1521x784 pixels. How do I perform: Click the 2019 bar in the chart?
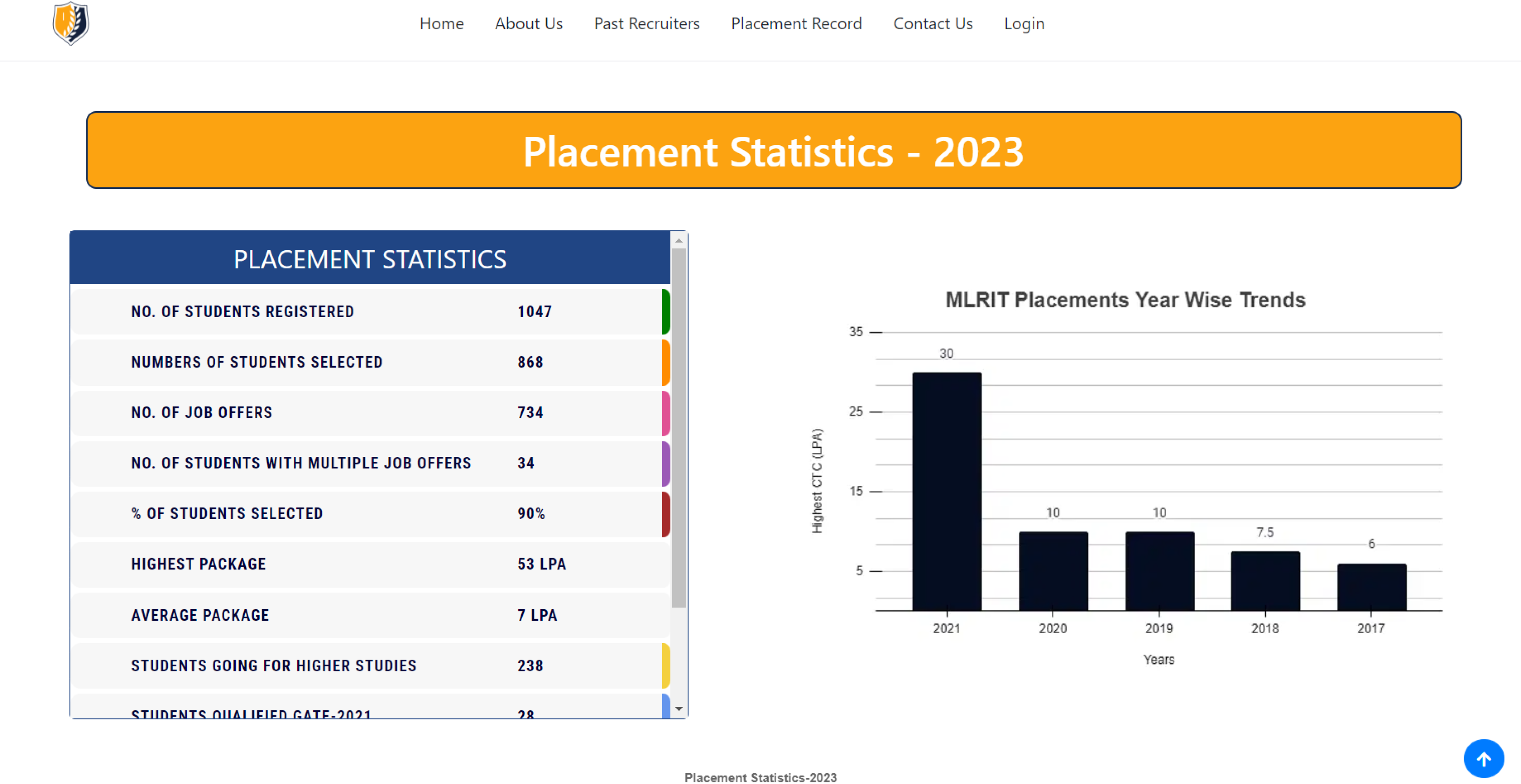1160,571
